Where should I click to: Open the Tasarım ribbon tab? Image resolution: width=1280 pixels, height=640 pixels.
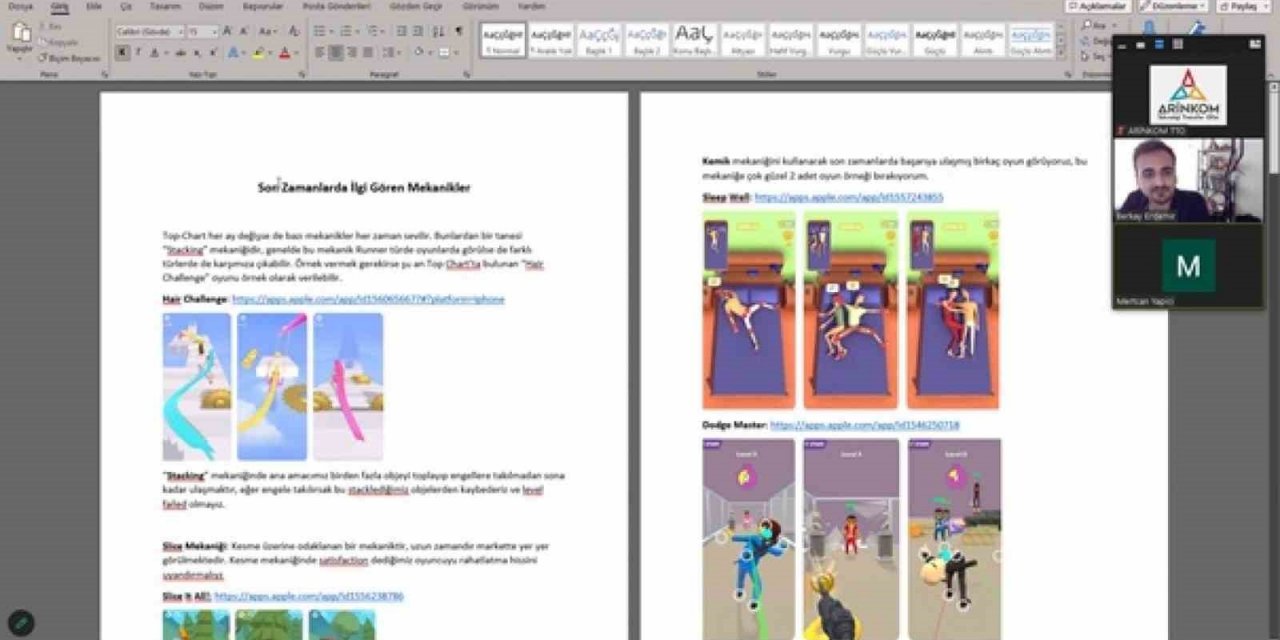click(163, 6)
